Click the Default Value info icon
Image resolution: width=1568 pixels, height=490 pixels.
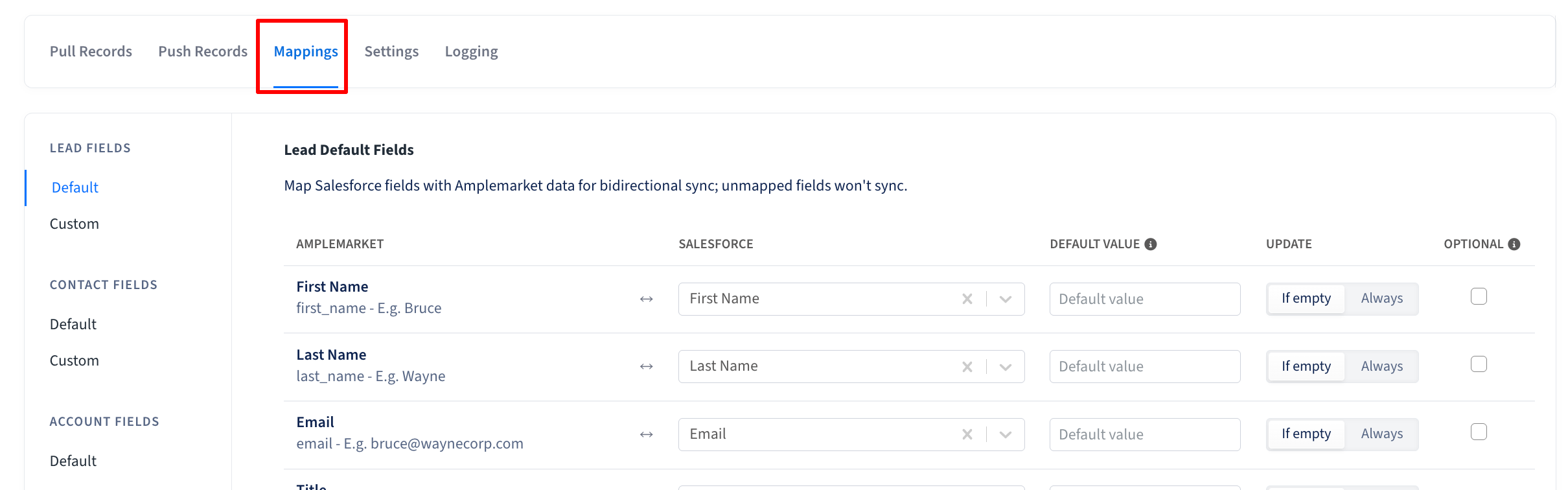1151,244
